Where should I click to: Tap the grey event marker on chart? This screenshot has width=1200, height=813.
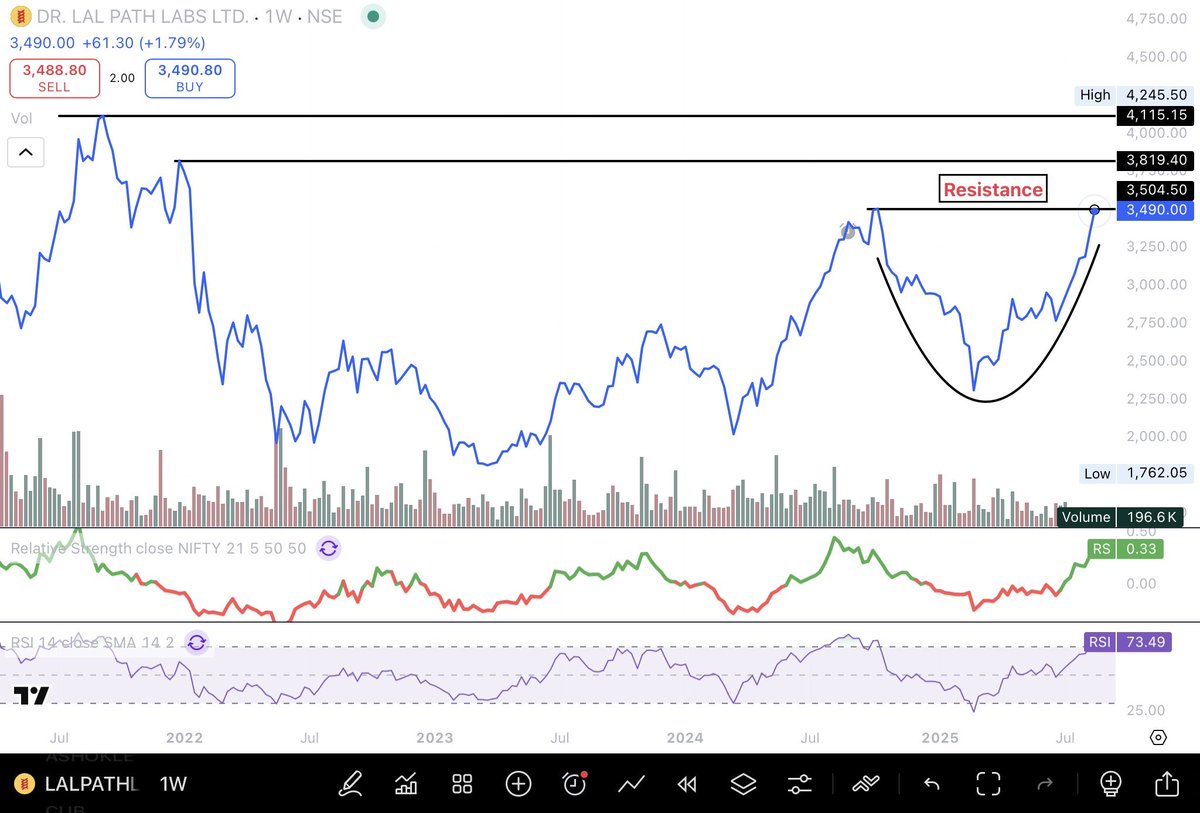click(849, 232)
